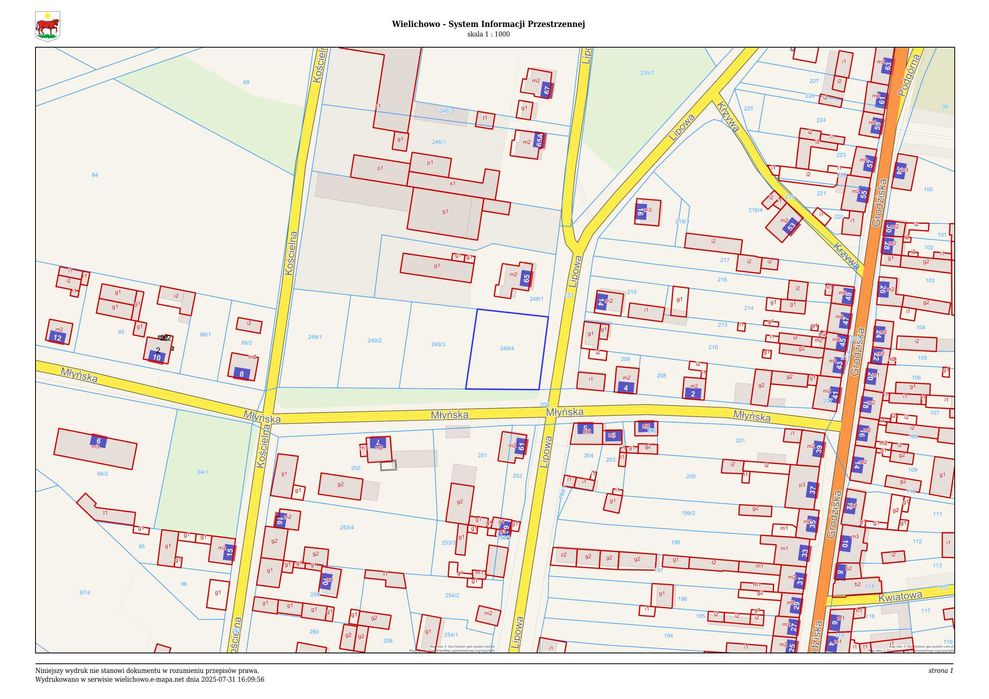Click house number badge 34 on Grodziska
This screenshot has height=699, width=989.
point(901,170)
